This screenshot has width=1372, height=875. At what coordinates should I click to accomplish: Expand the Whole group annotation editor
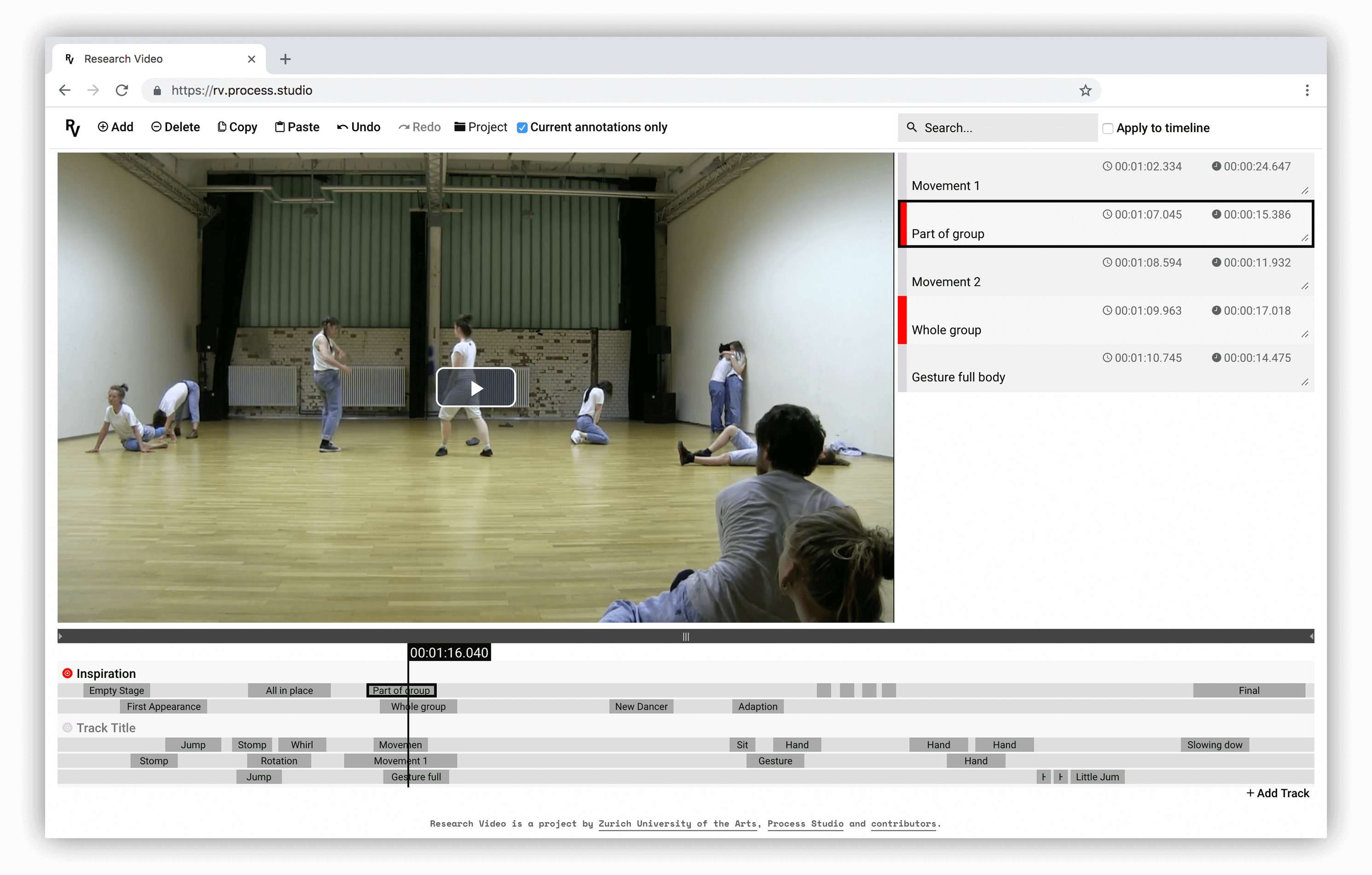pos(1304,334)
